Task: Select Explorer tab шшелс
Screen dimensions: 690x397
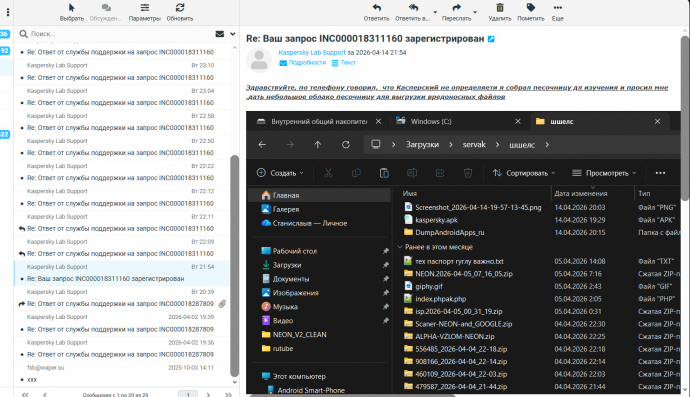Action: [599, 121]
